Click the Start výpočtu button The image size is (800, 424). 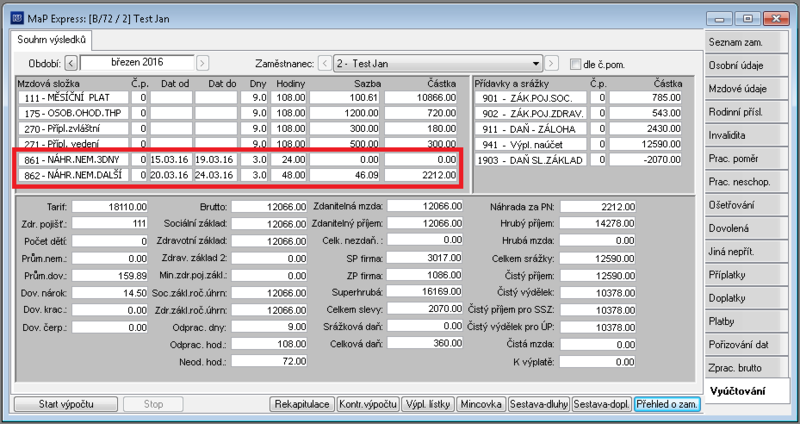(66, 405)
